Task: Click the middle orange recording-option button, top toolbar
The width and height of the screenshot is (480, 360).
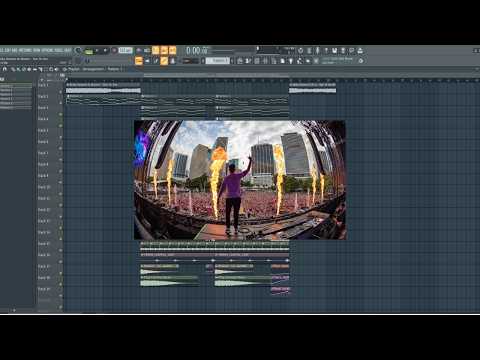Action: 164,50
